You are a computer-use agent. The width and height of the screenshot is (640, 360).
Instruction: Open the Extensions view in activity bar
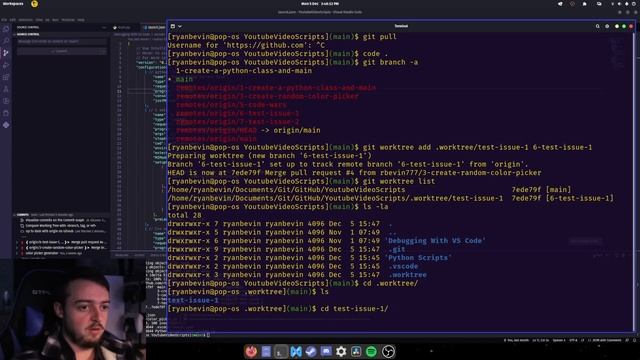point(6,77)
